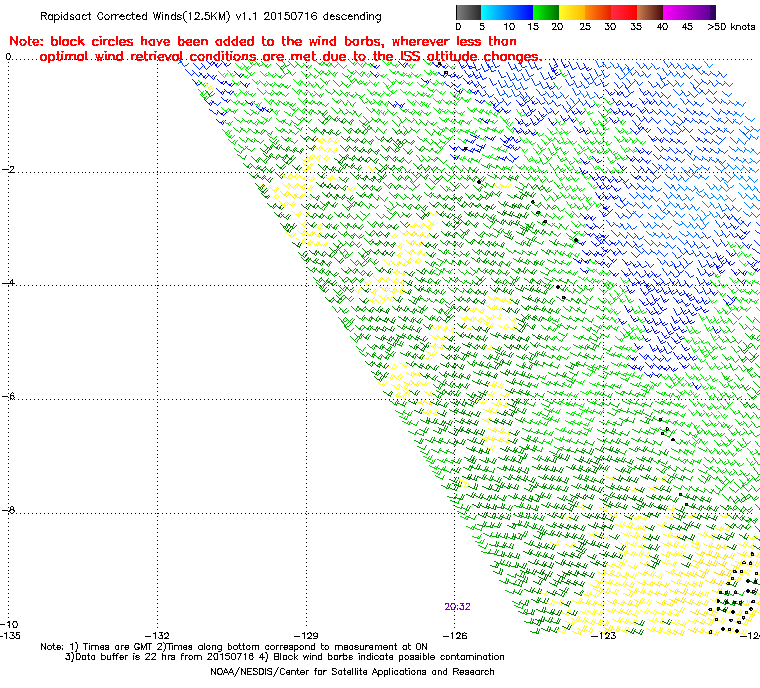
Task: Click the '-8' latitude axis label
Action: [x=9, y=510]
